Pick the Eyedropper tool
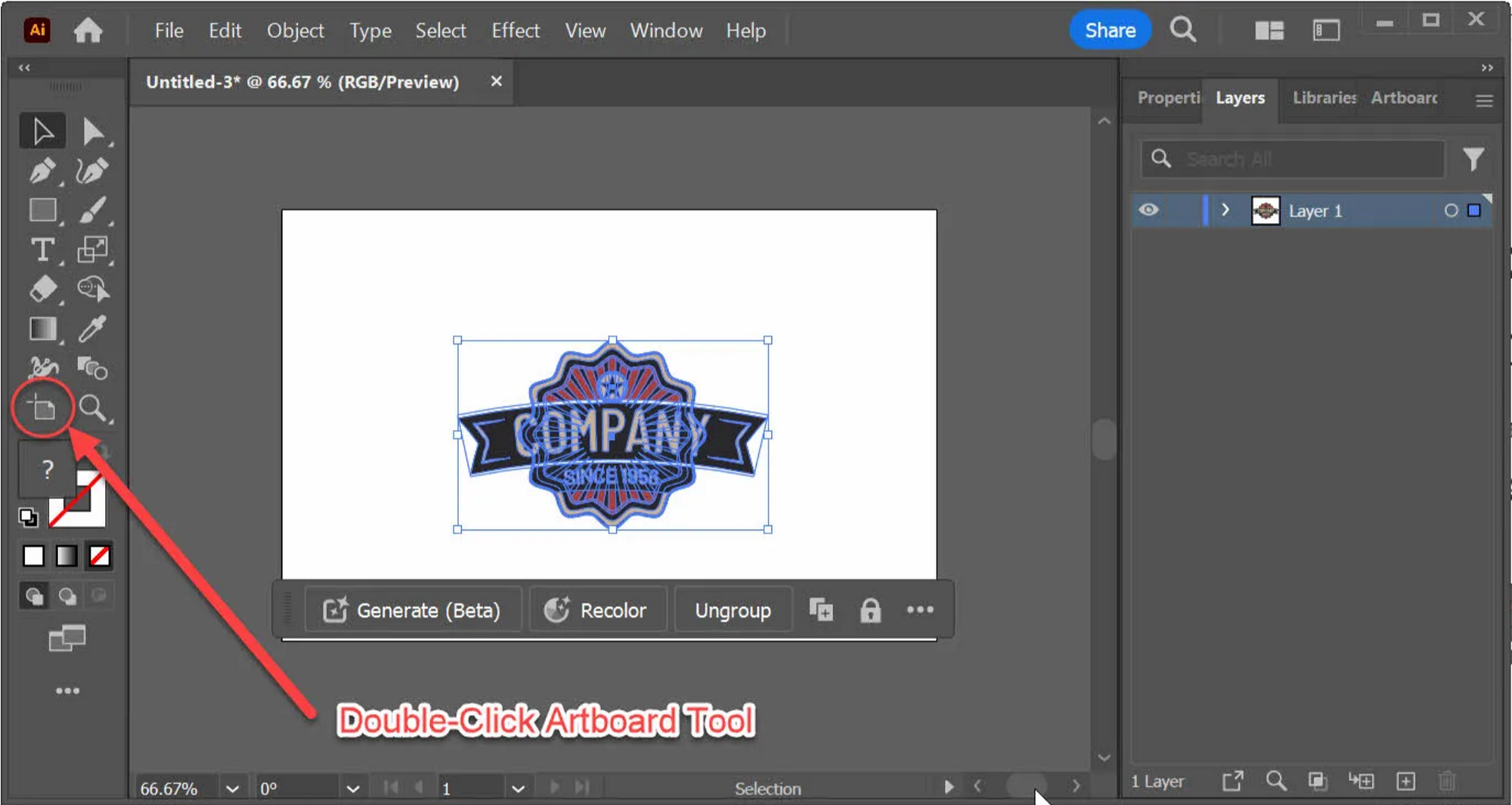 coord(92,330)
